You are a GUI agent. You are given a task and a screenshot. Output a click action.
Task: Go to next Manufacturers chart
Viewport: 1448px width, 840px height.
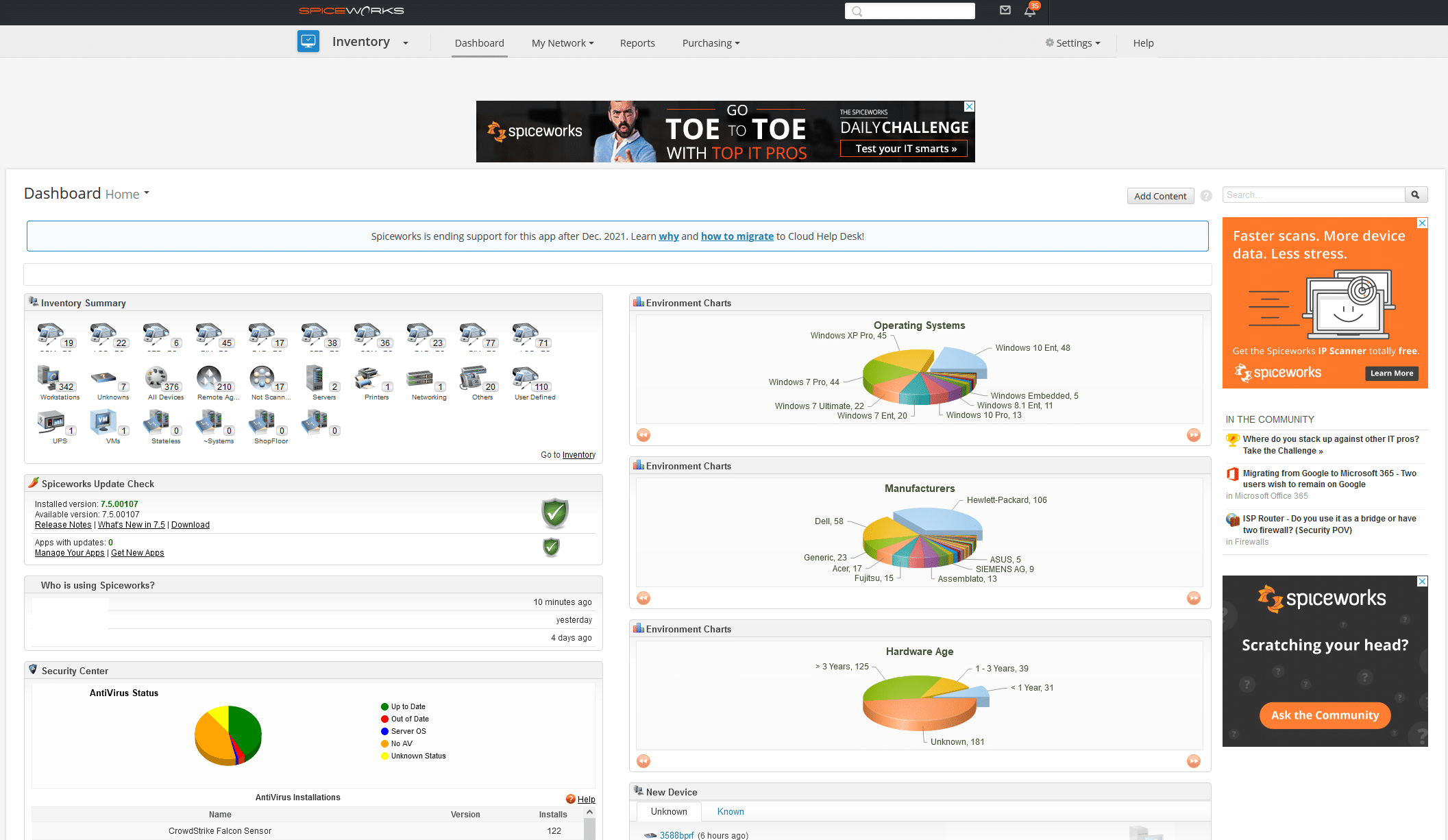click(1194, 598)
